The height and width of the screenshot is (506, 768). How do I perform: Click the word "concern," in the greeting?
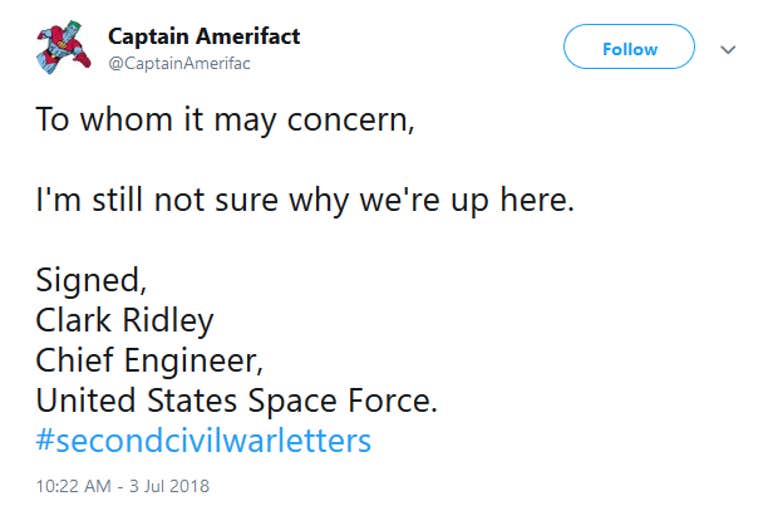pyautogui.click(x=351, y=121)
